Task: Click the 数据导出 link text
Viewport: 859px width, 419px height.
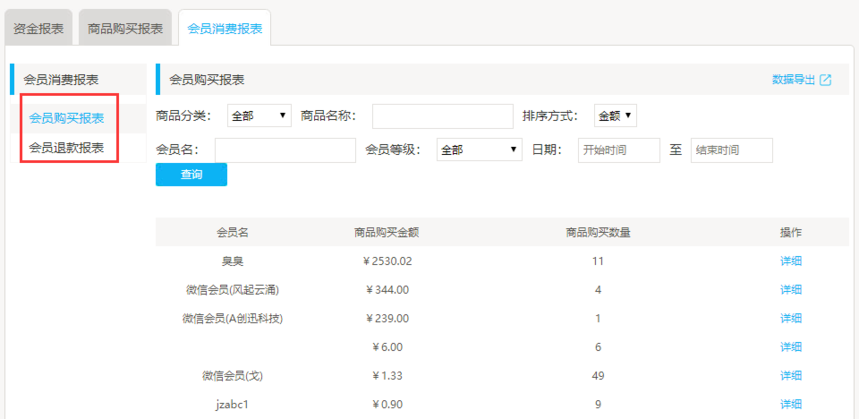Action: click(x=794, y=80)
